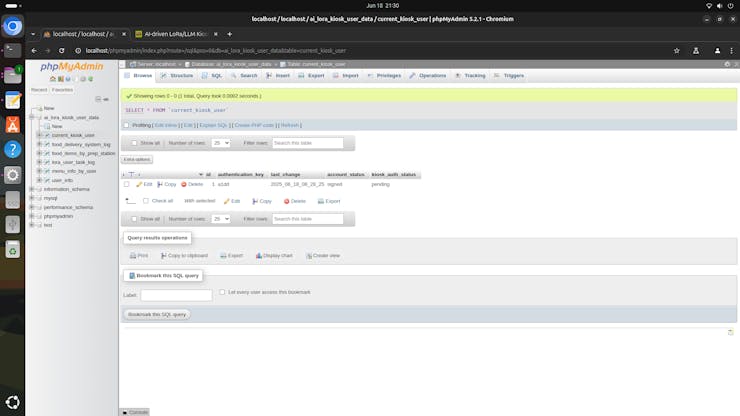Viewport: 740px width, 416px height.
Task: Open Ubuntu Software from the dock
Action: tap(13, 125)
